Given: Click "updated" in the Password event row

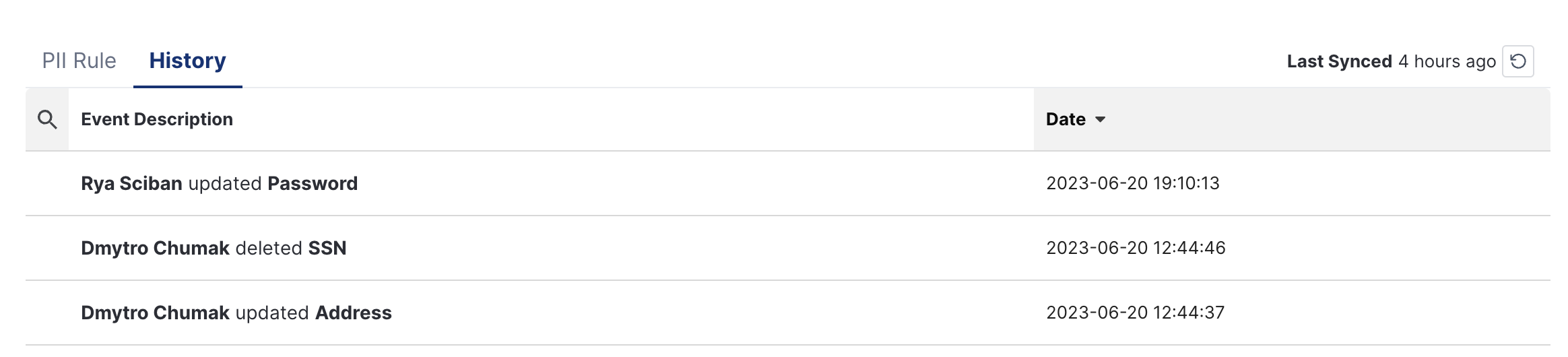Looking at the screenshot, I should 225,183.
